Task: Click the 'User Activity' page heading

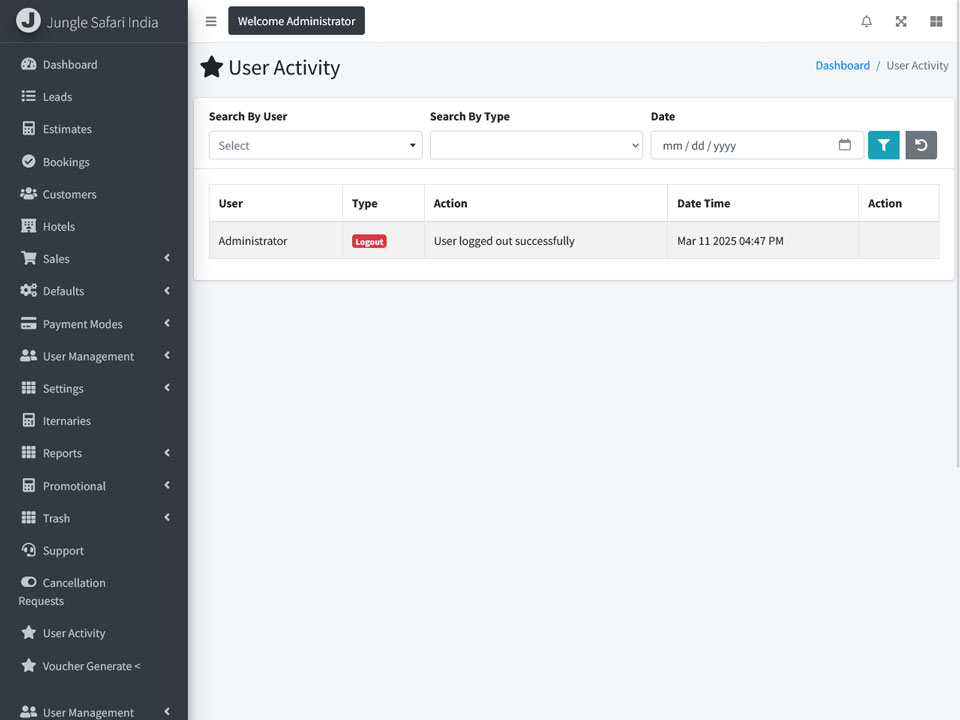Action: point(284,67)
